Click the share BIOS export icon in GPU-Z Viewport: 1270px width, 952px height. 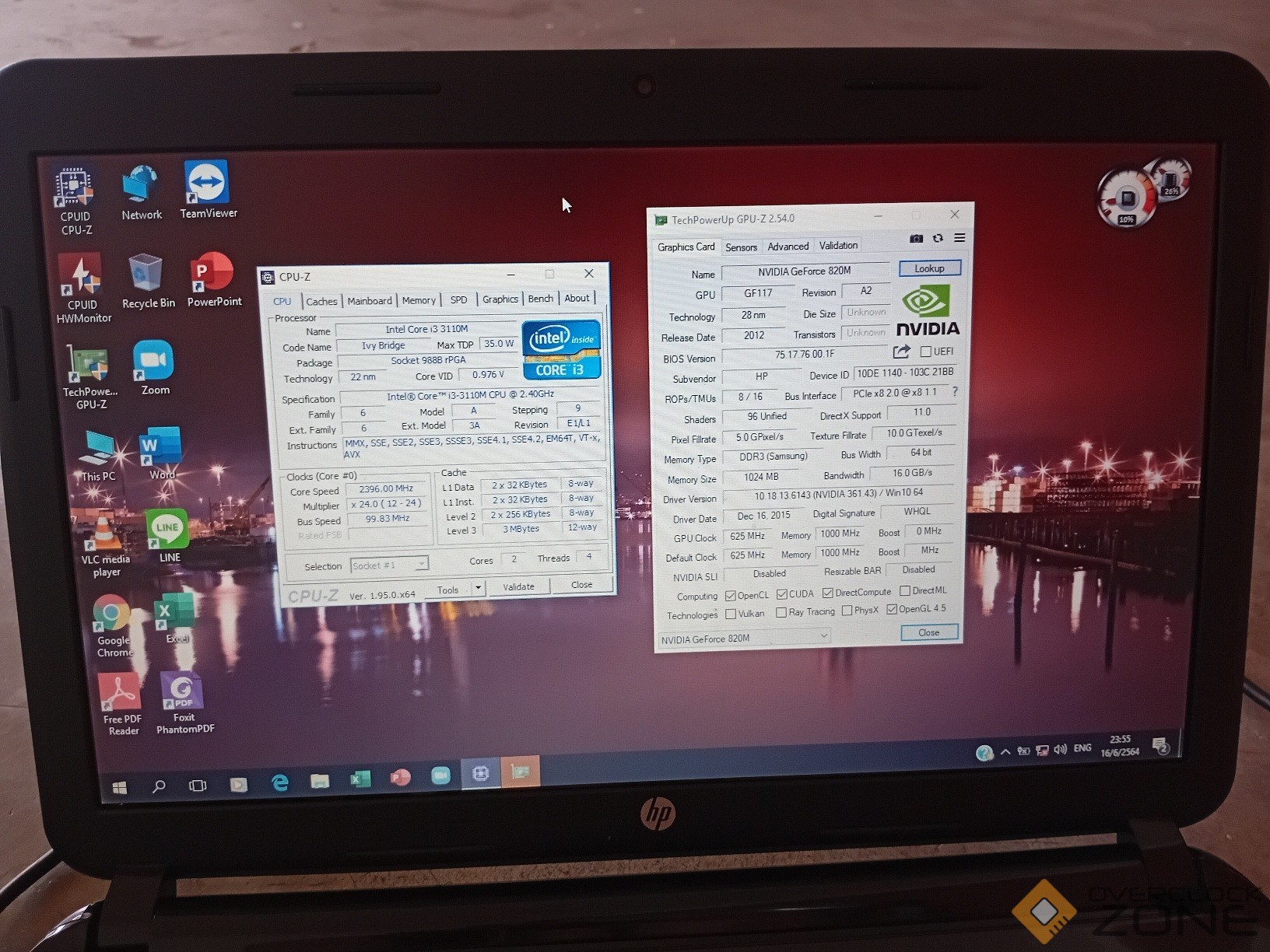click(901, 352)
